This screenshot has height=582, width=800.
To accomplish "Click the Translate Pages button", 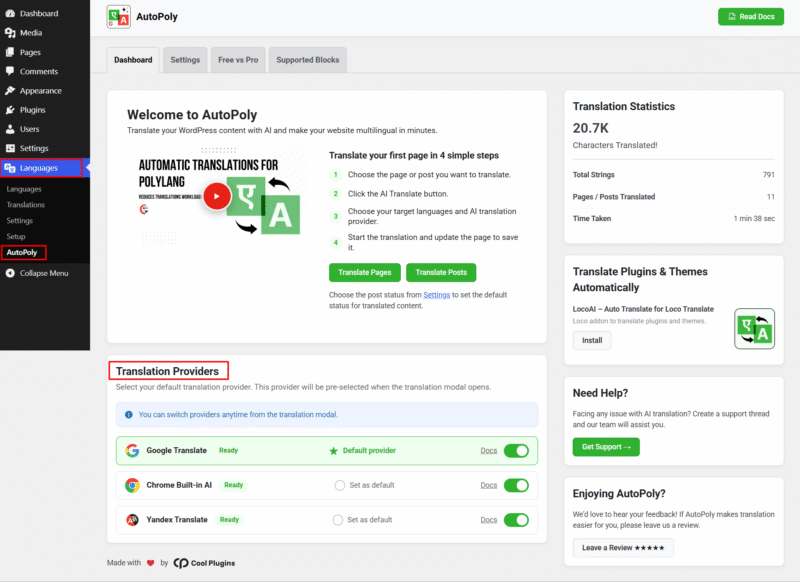I will [x=365, y=272].
